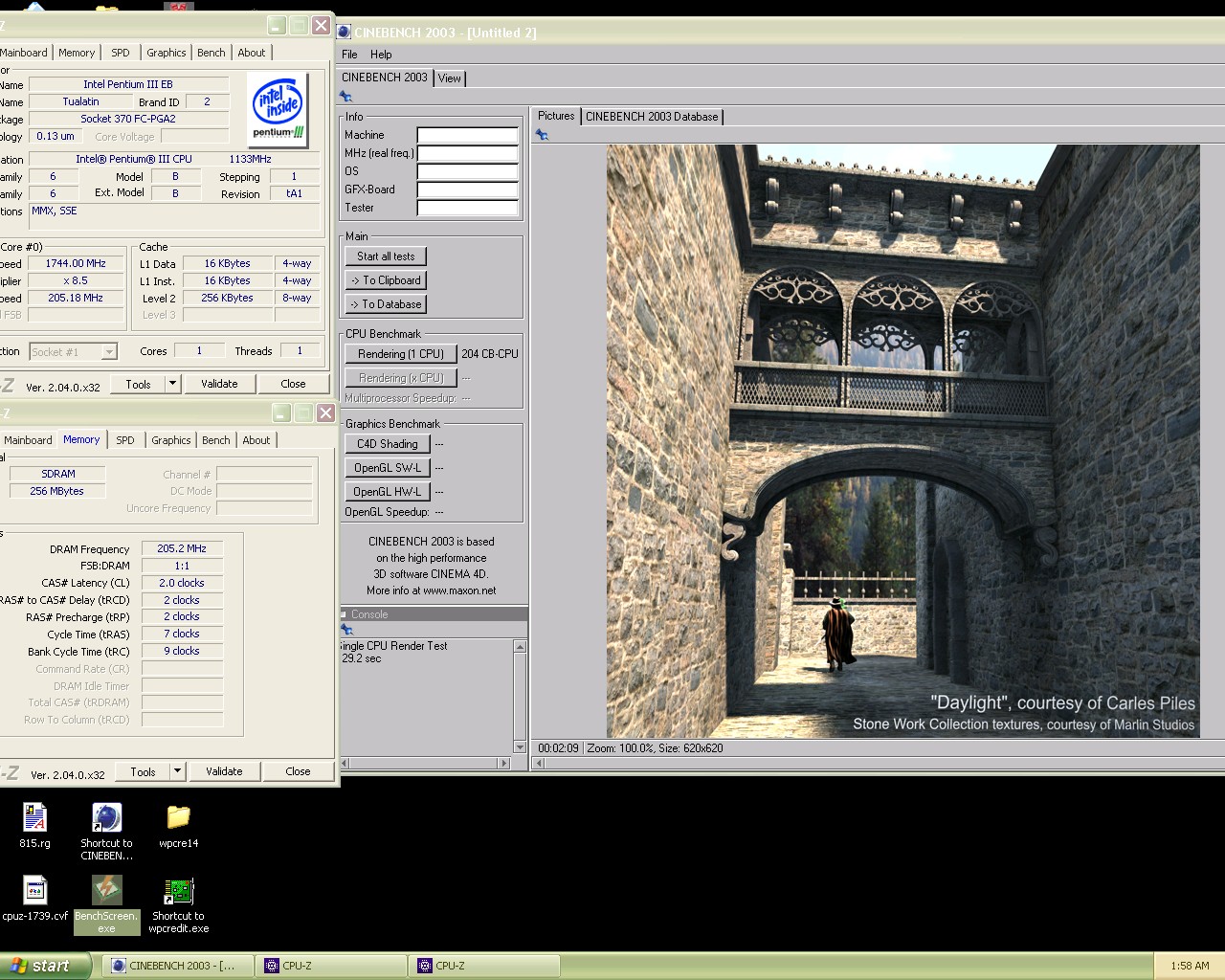The width and height of the screenshot is (1225, 980).
Task: Open the File menu in CINEBENCH
Action: [x=349, y=55]
